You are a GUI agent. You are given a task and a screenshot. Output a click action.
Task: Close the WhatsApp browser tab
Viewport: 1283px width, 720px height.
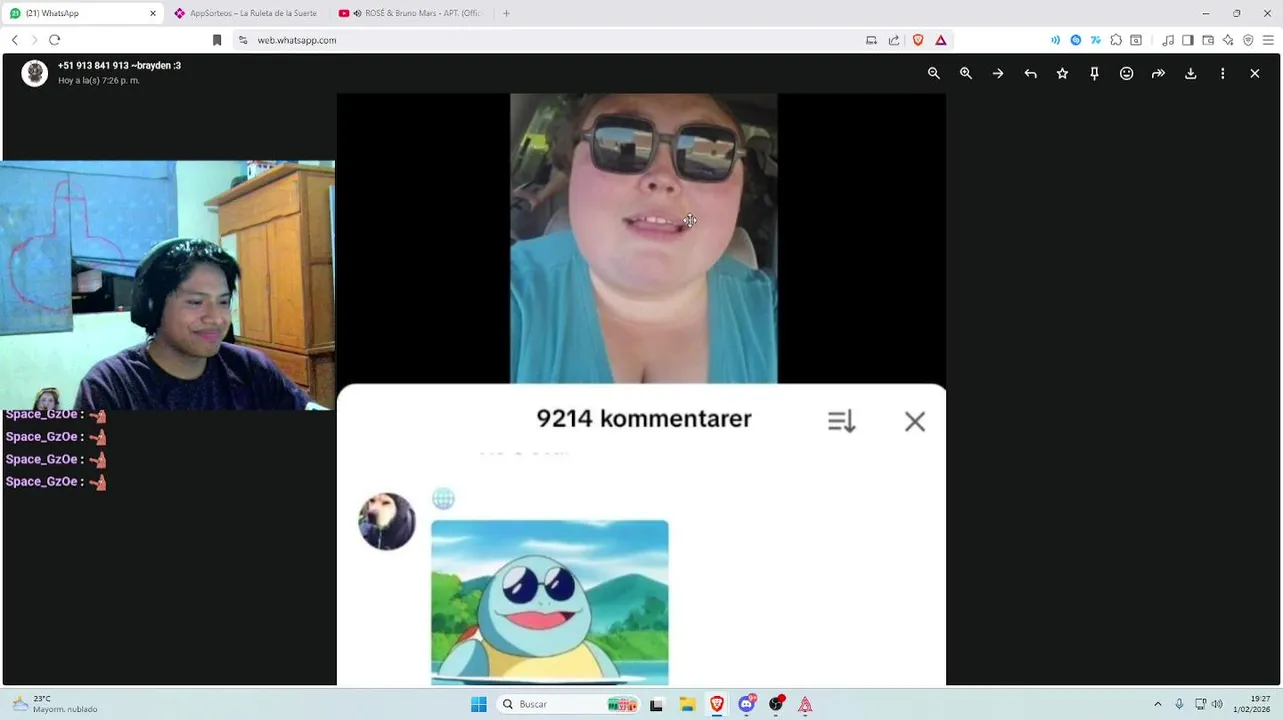(153, 13)
